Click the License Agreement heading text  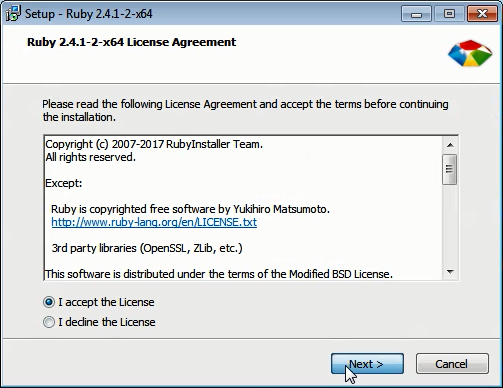(131, 42)
